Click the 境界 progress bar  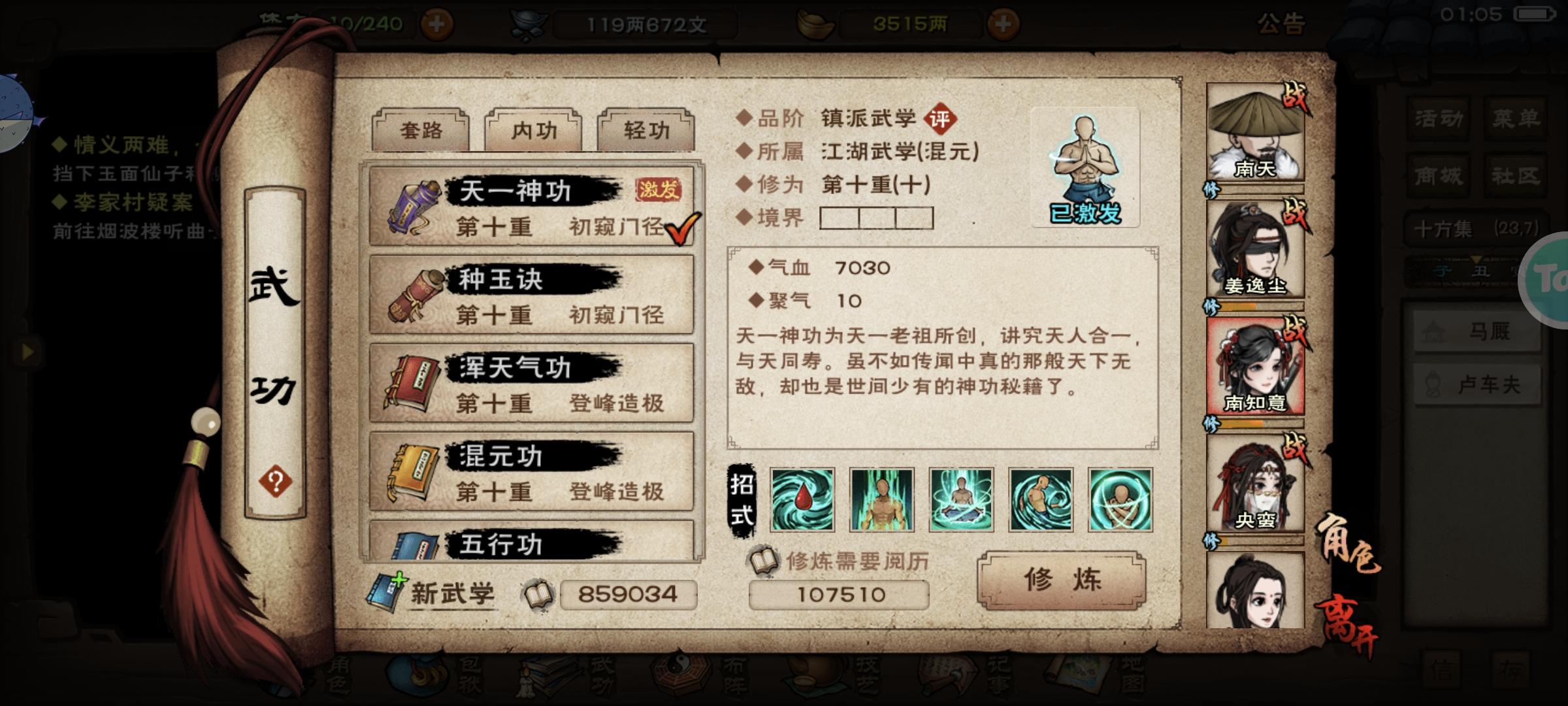pos(877,218)
